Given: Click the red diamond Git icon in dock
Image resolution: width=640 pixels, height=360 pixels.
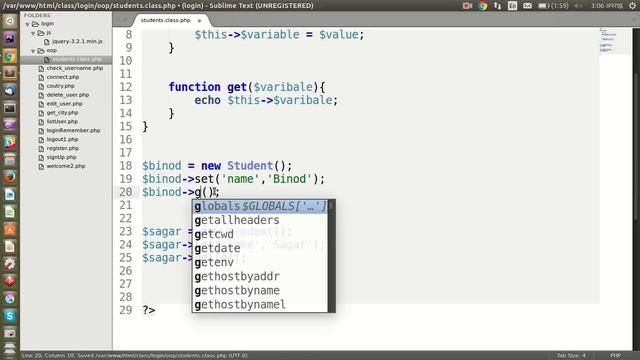Looking at the screenshot, I should (x=9, y=281).
